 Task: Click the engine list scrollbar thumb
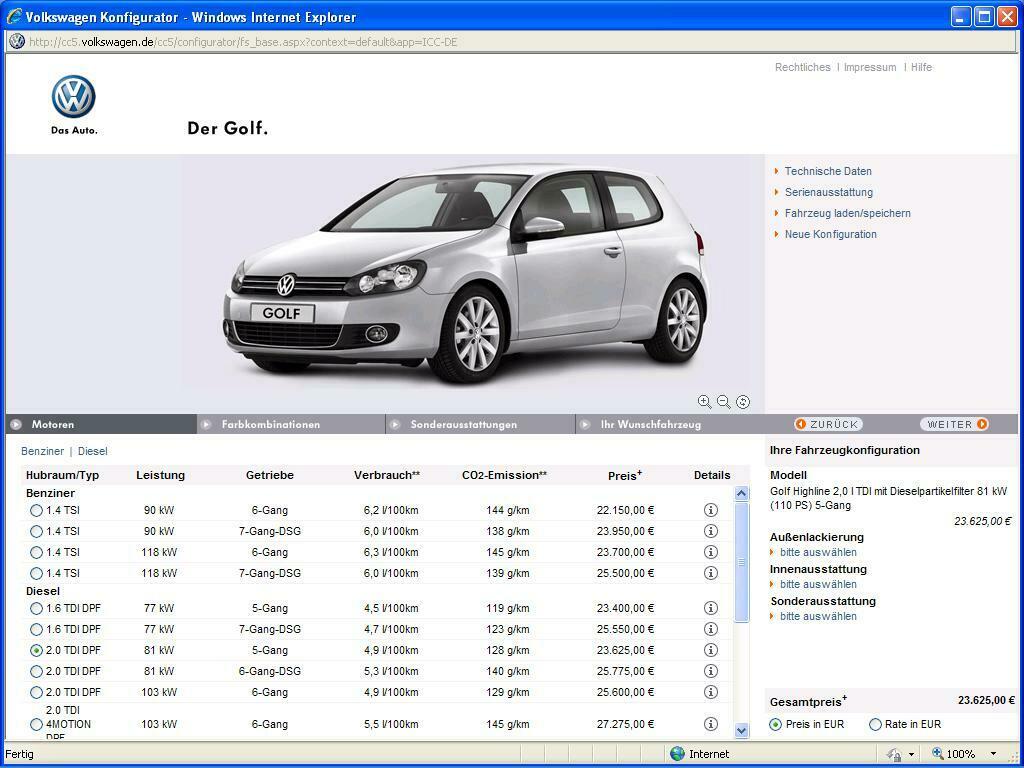click(741, 562)
